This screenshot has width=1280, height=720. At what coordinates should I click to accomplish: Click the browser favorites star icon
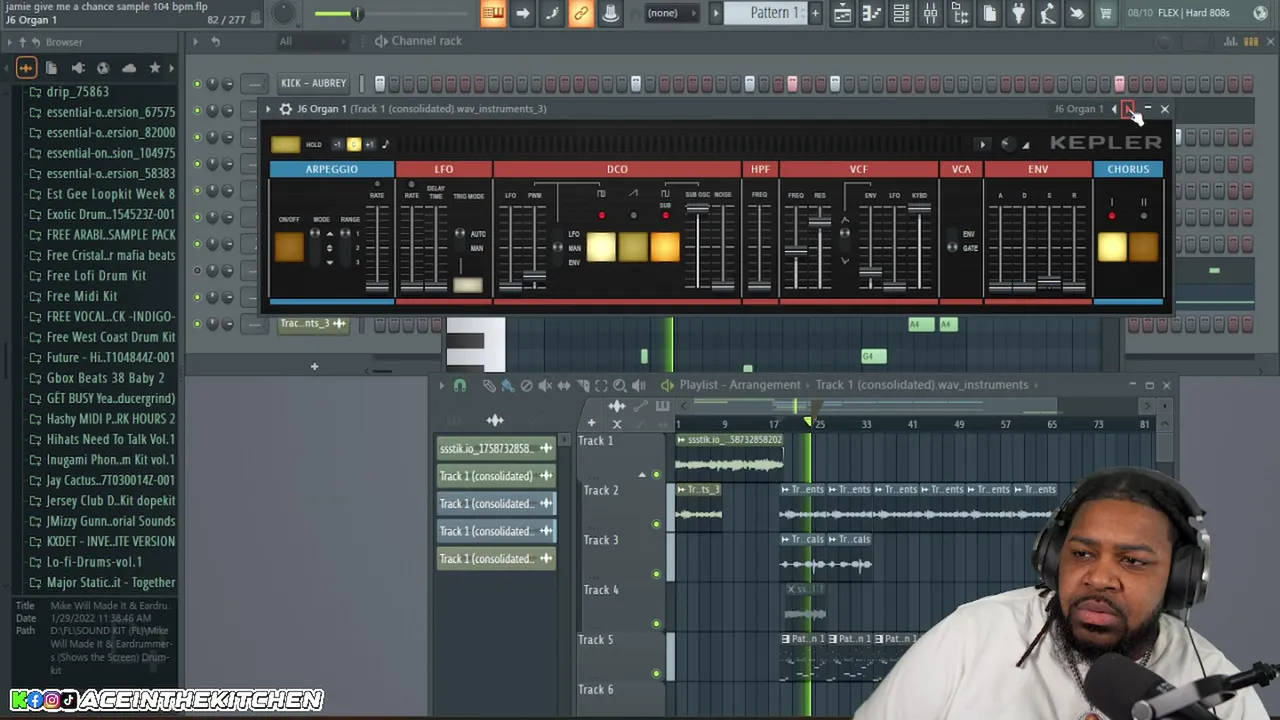tap(154, 68)
